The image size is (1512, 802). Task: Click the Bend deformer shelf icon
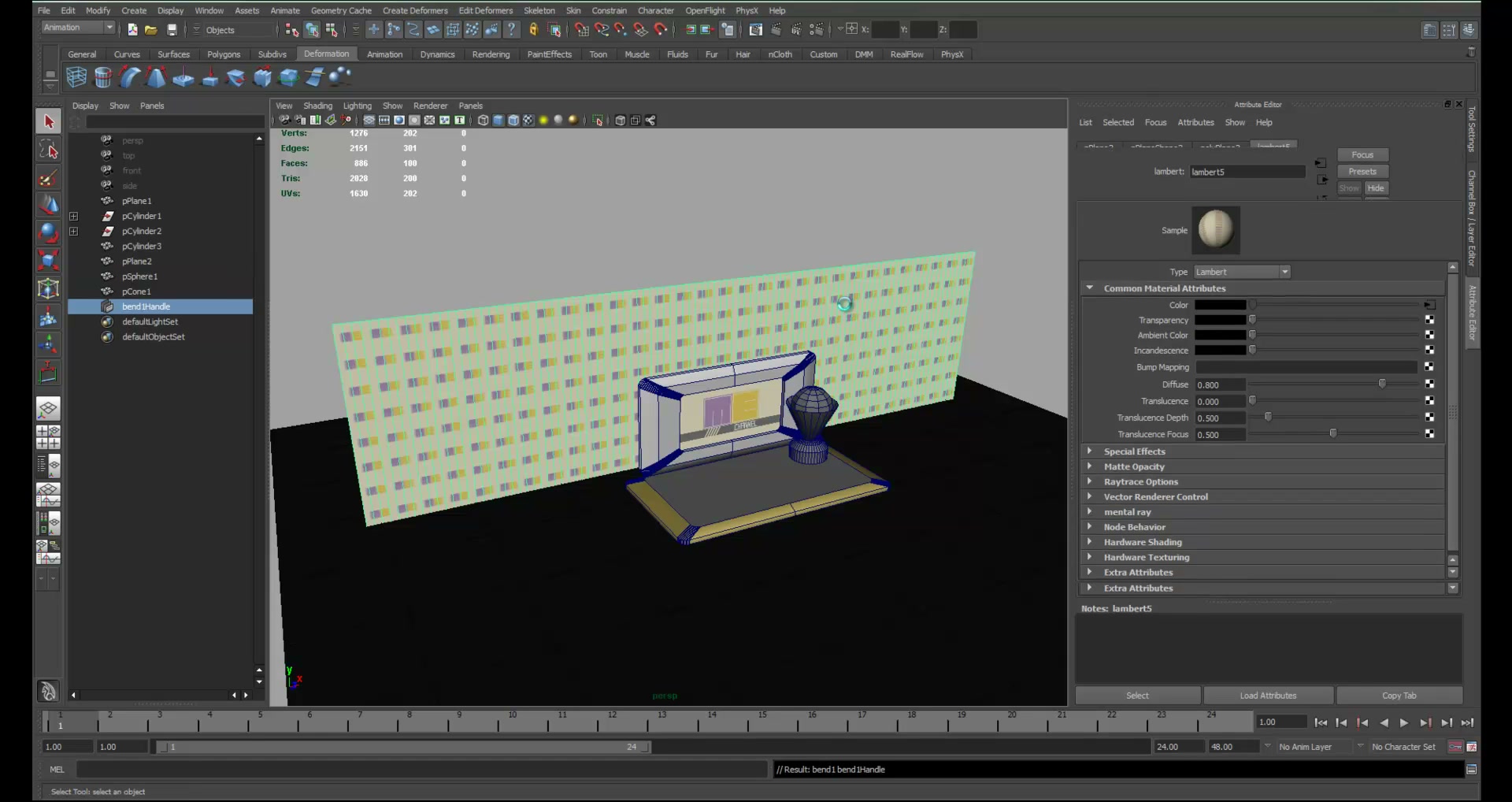[130, 77]
